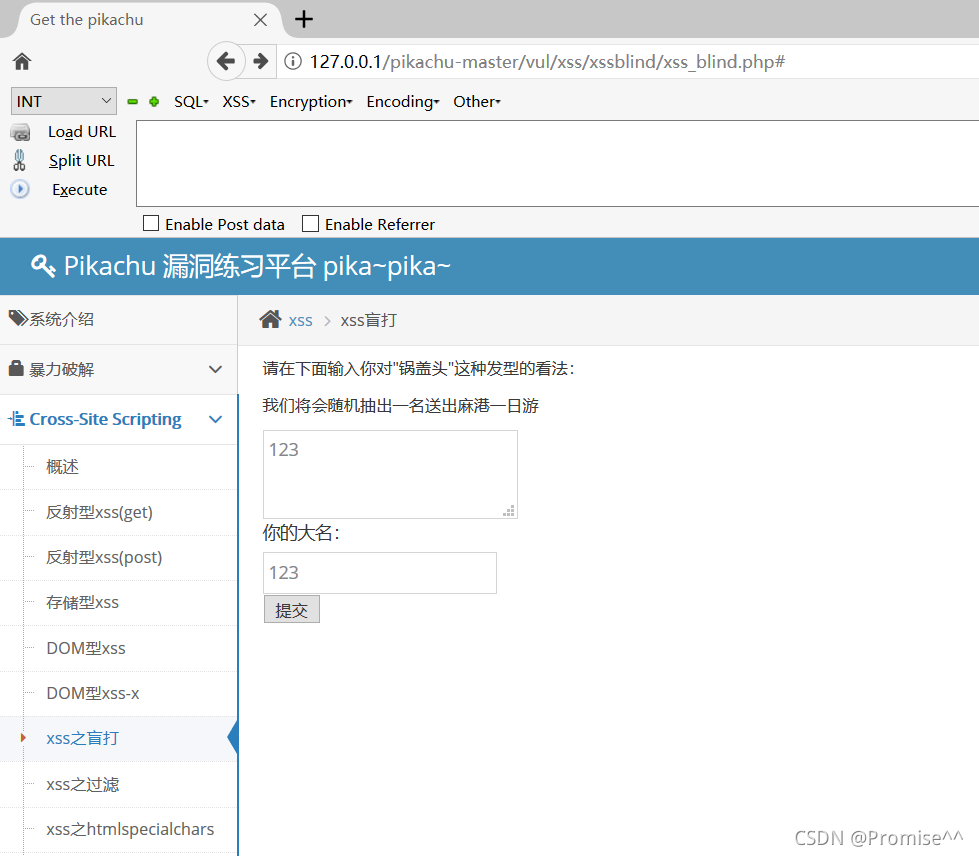Viewport: 979px width, 856px height.
Task: Open the Other menu
Action: click(x=477, y=102)
